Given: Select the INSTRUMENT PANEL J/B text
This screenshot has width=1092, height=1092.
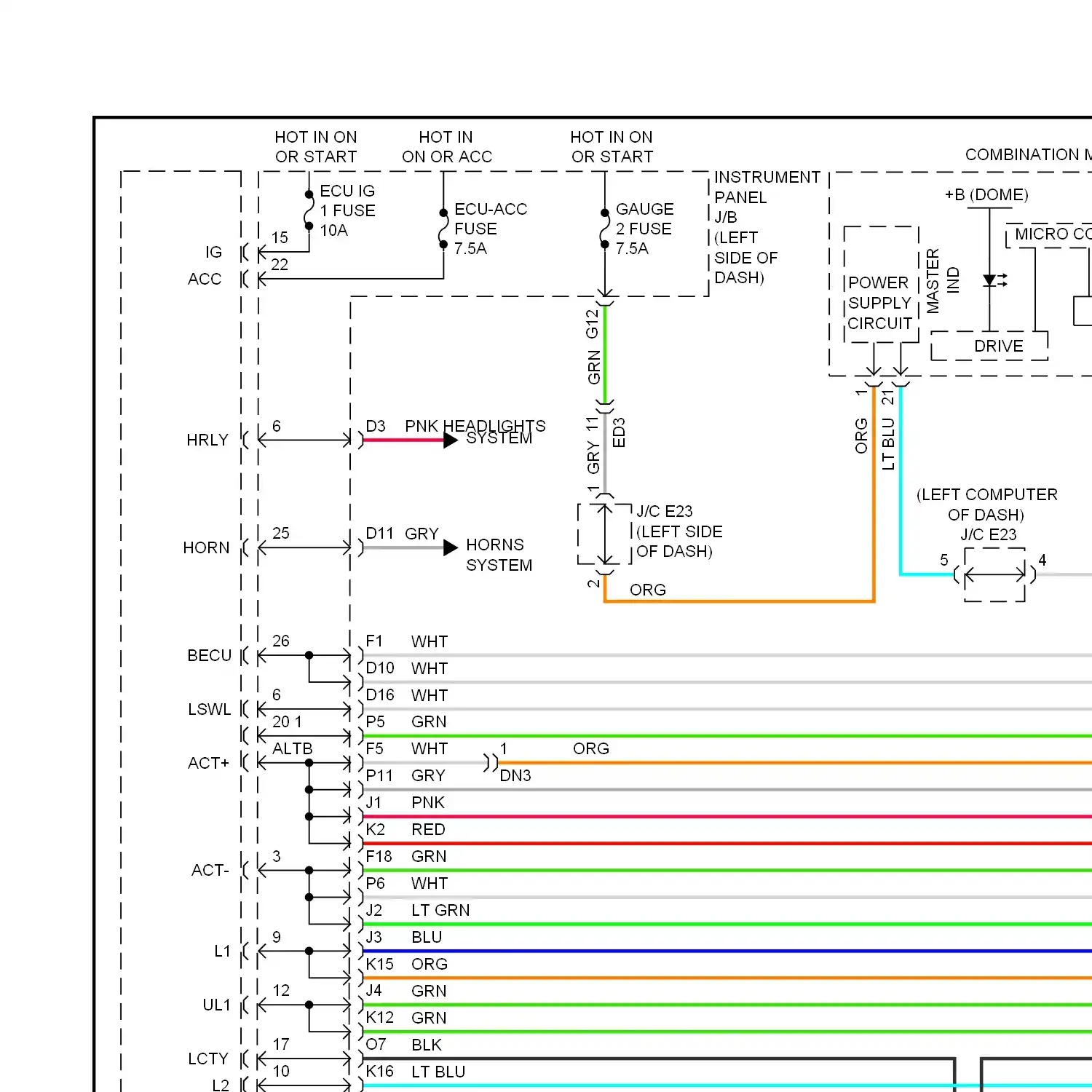Looking at the screenshot, I should (767, 197).
